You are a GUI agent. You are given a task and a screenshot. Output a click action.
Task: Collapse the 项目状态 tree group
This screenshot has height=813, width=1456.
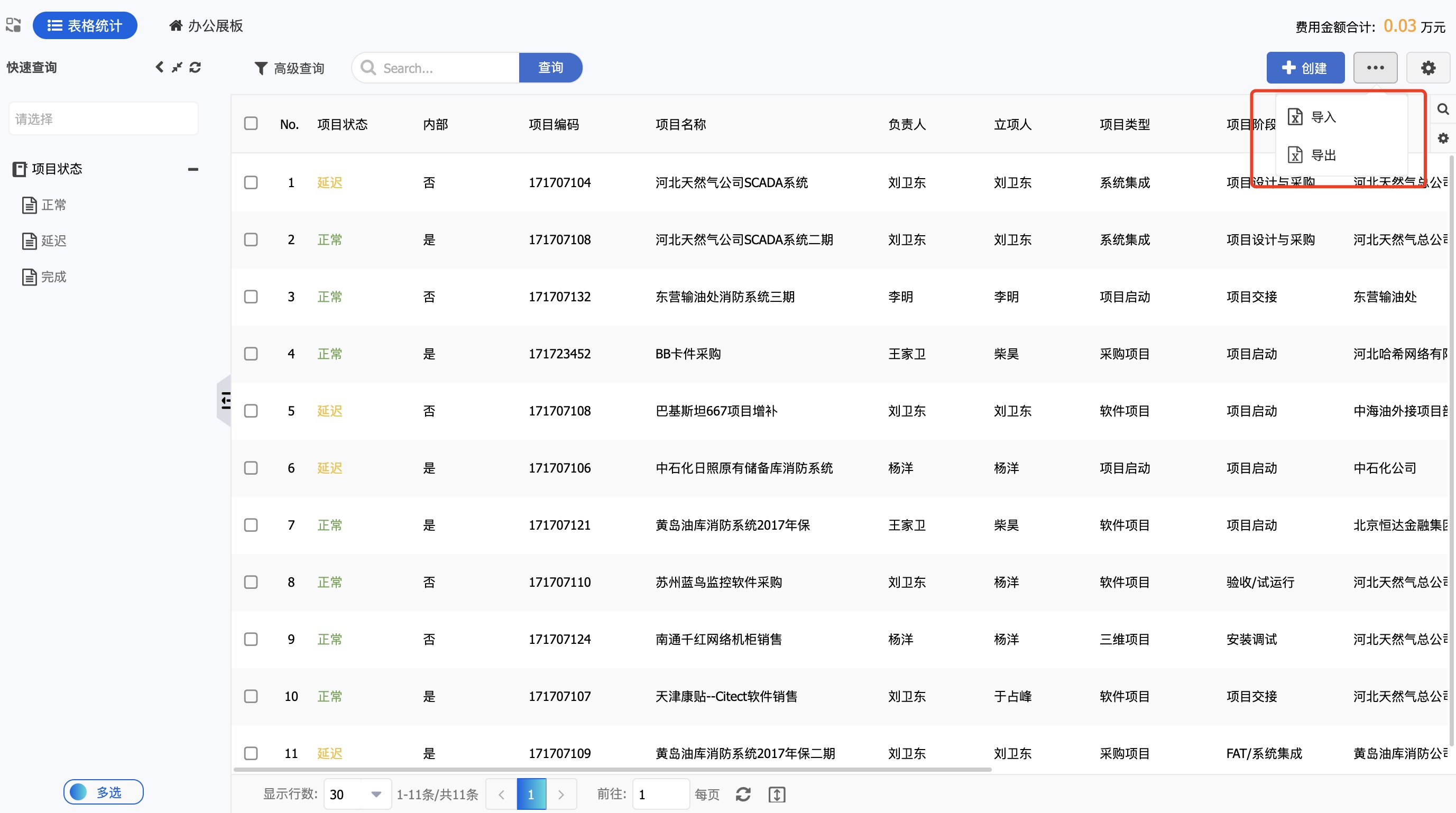(193, 169)
